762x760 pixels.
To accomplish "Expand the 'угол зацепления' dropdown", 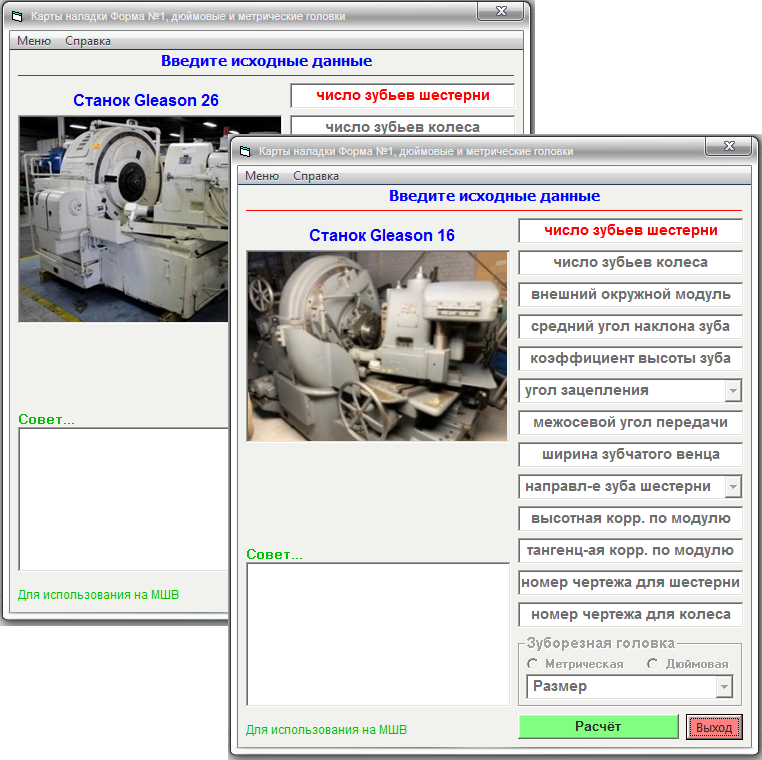I will pos(733,391).
